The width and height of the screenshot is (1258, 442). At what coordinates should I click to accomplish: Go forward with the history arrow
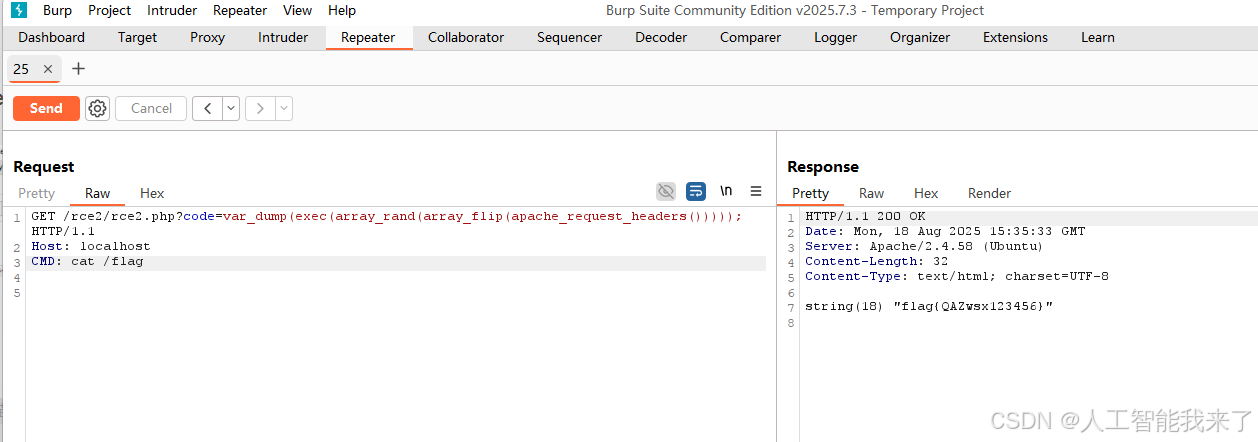pos(260,108)
